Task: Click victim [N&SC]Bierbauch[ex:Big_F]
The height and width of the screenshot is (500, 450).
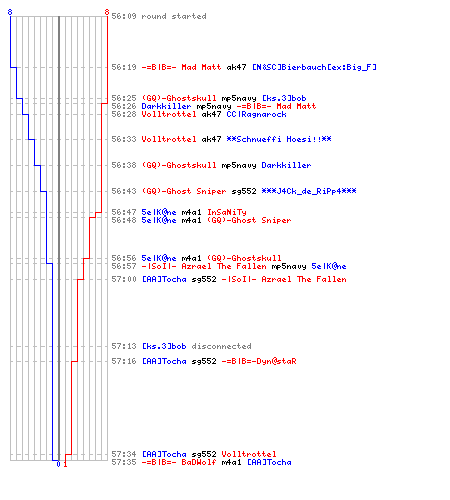Action: click(x=314, y=67)
